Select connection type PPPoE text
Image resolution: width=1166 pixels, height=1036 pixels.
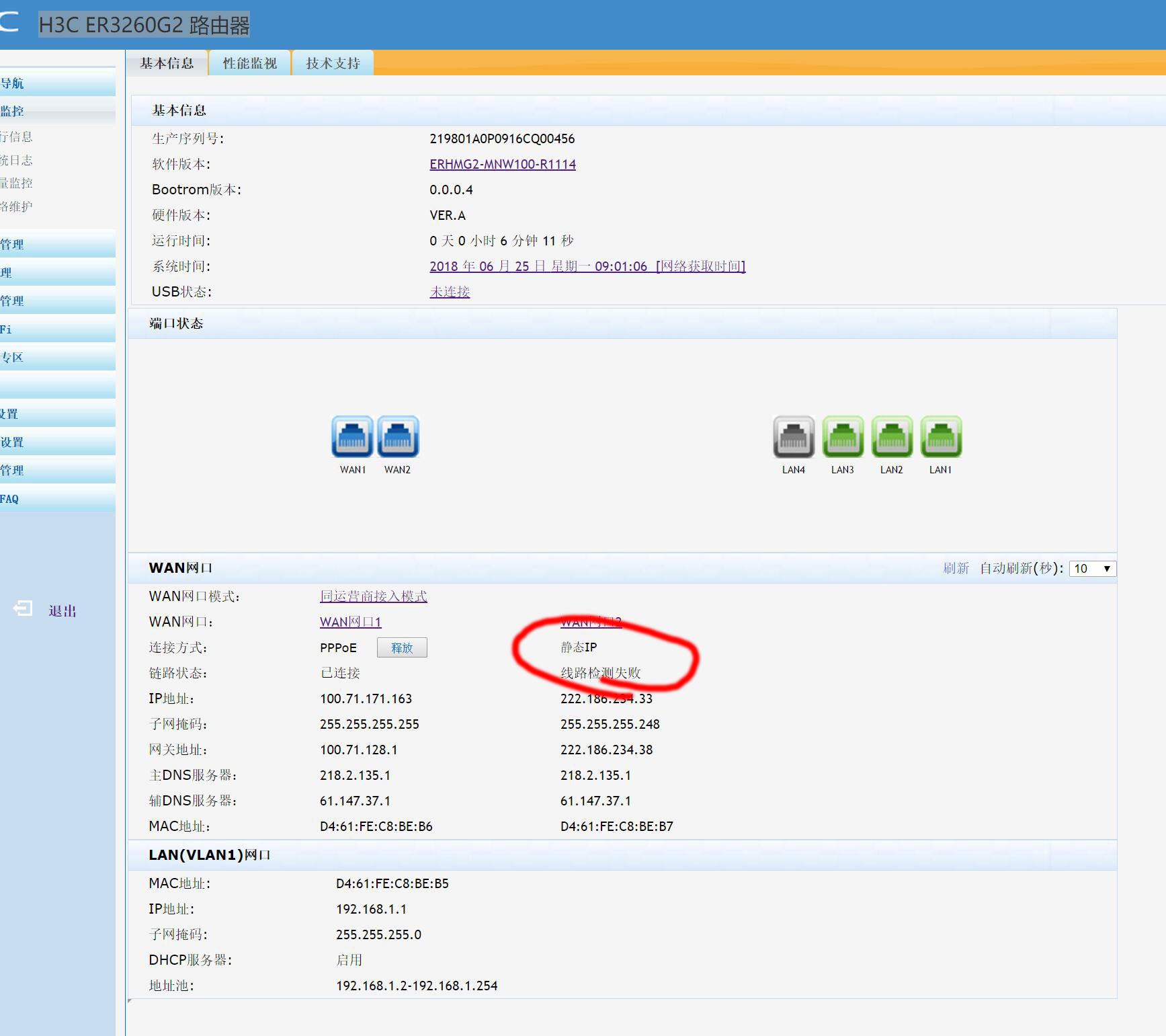[338, 647]
